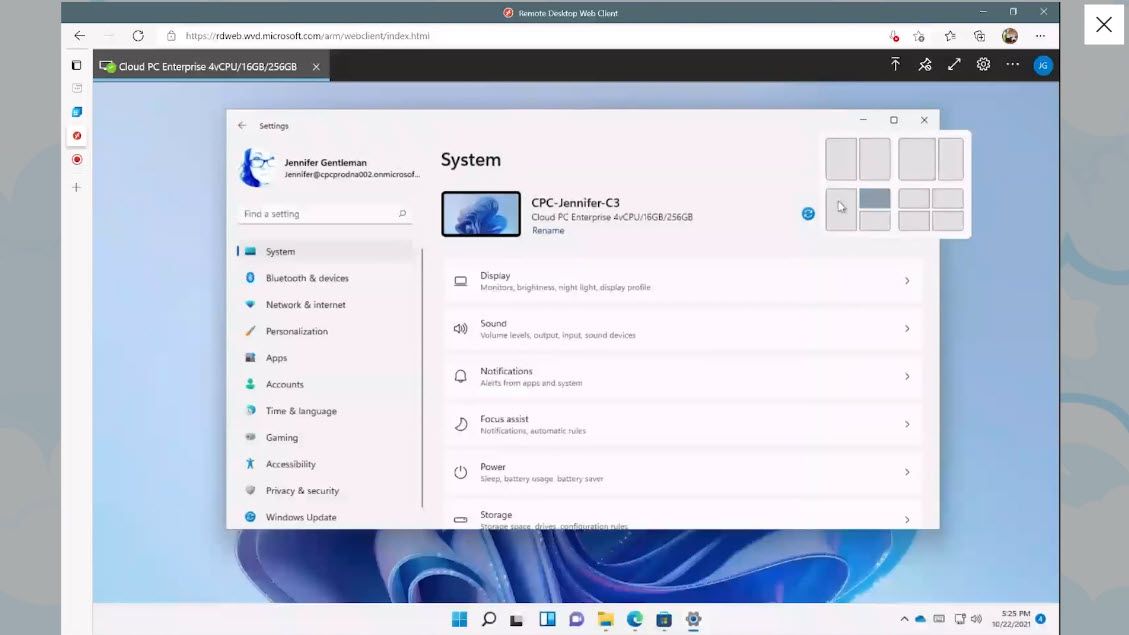Add this page to favorites star
Image resolution: width=1129 pixels, height=635 pixels.
[919, 36]
